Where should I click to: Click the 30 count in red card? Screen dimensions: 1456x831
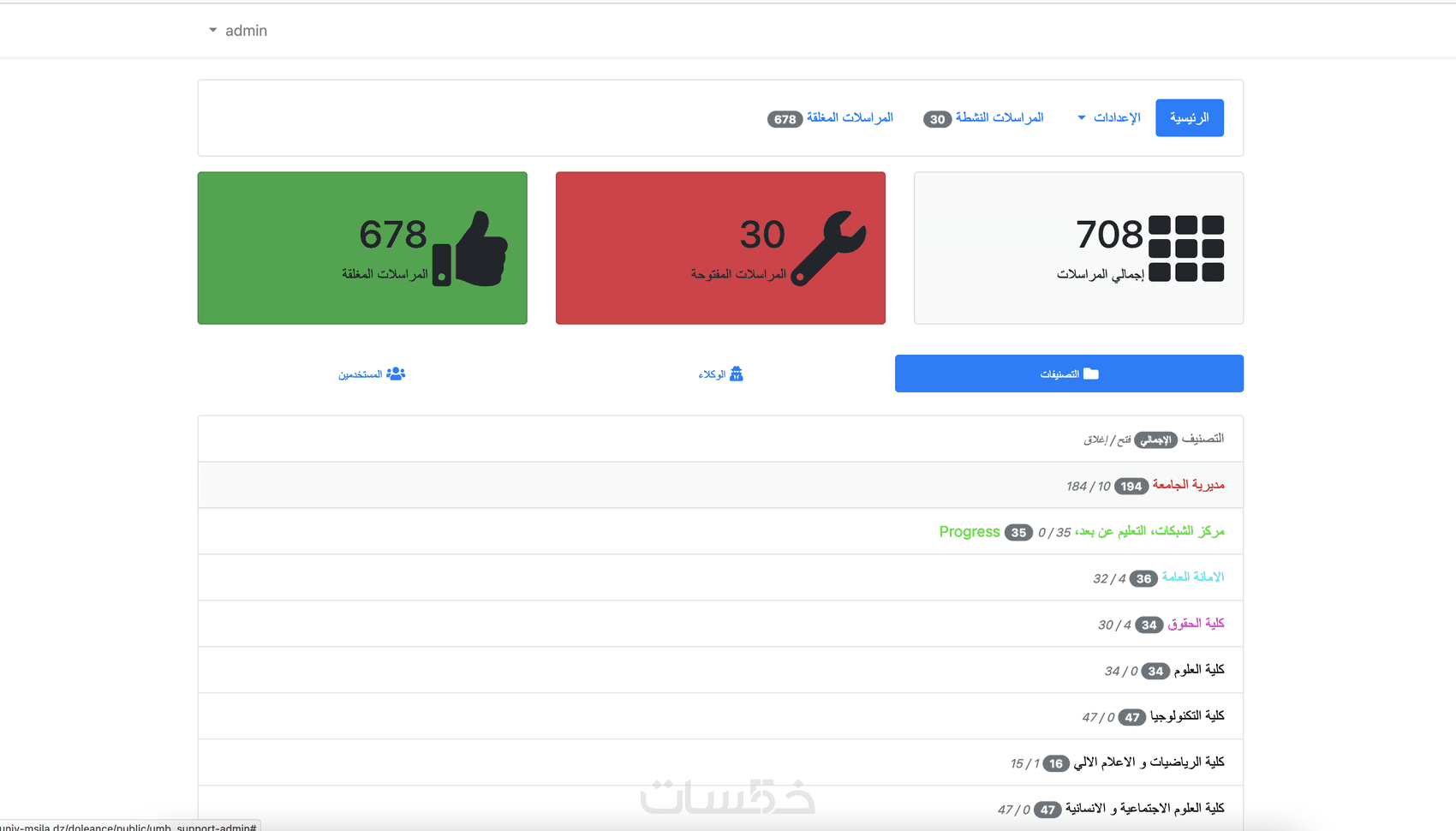tap(762, 235)
